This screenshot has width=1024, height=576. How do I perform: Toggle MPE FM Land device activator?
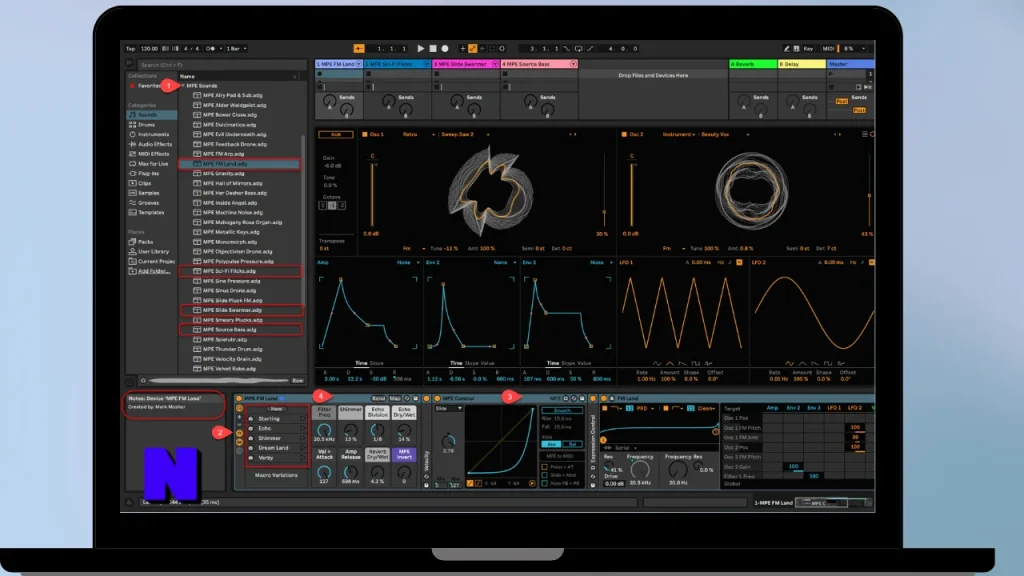click(239, 398)
